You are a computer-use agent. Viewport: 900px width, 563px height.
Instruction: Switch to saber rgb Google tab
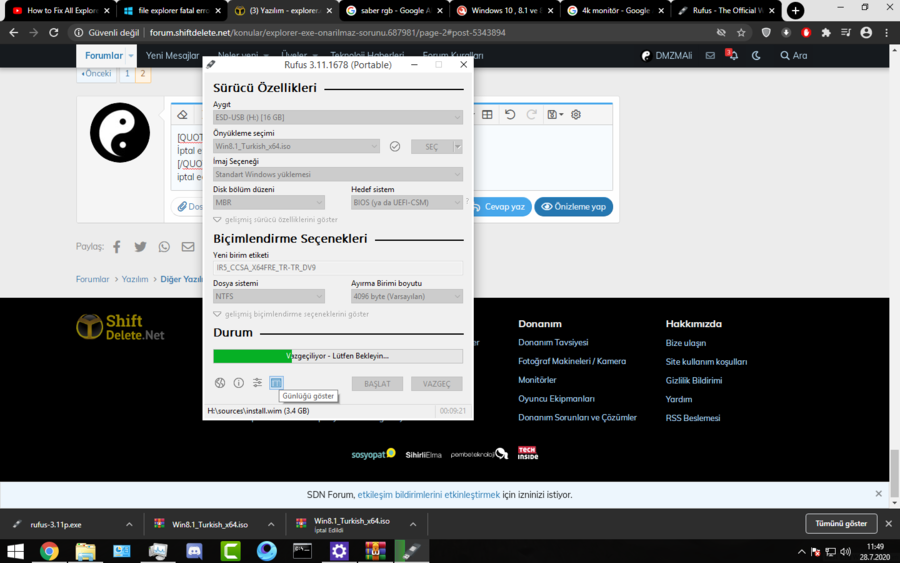(395, 10)
